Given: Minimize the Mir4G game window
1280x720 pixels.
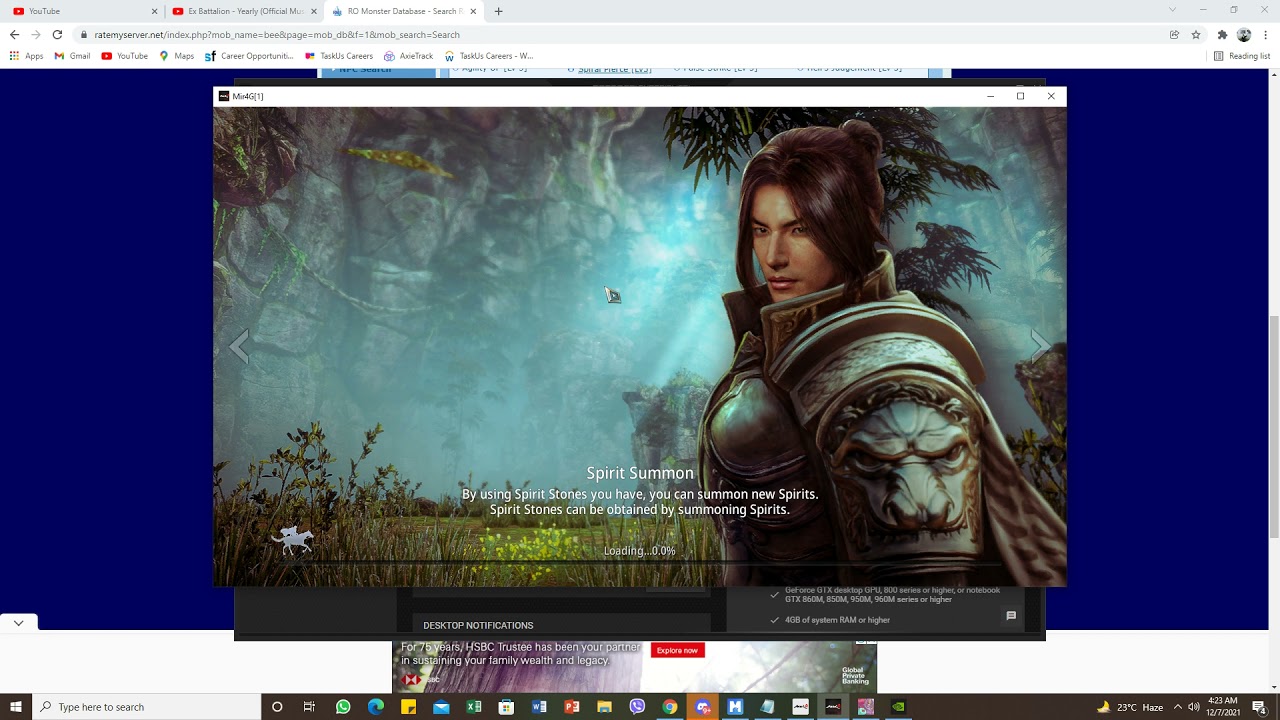Looking at the screenshot, I should coord(990,96).
